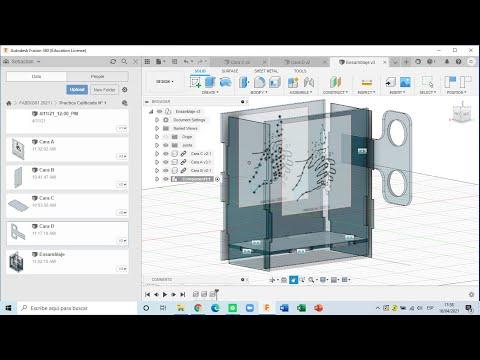Expand Named Views in browser

click(157, 128)
